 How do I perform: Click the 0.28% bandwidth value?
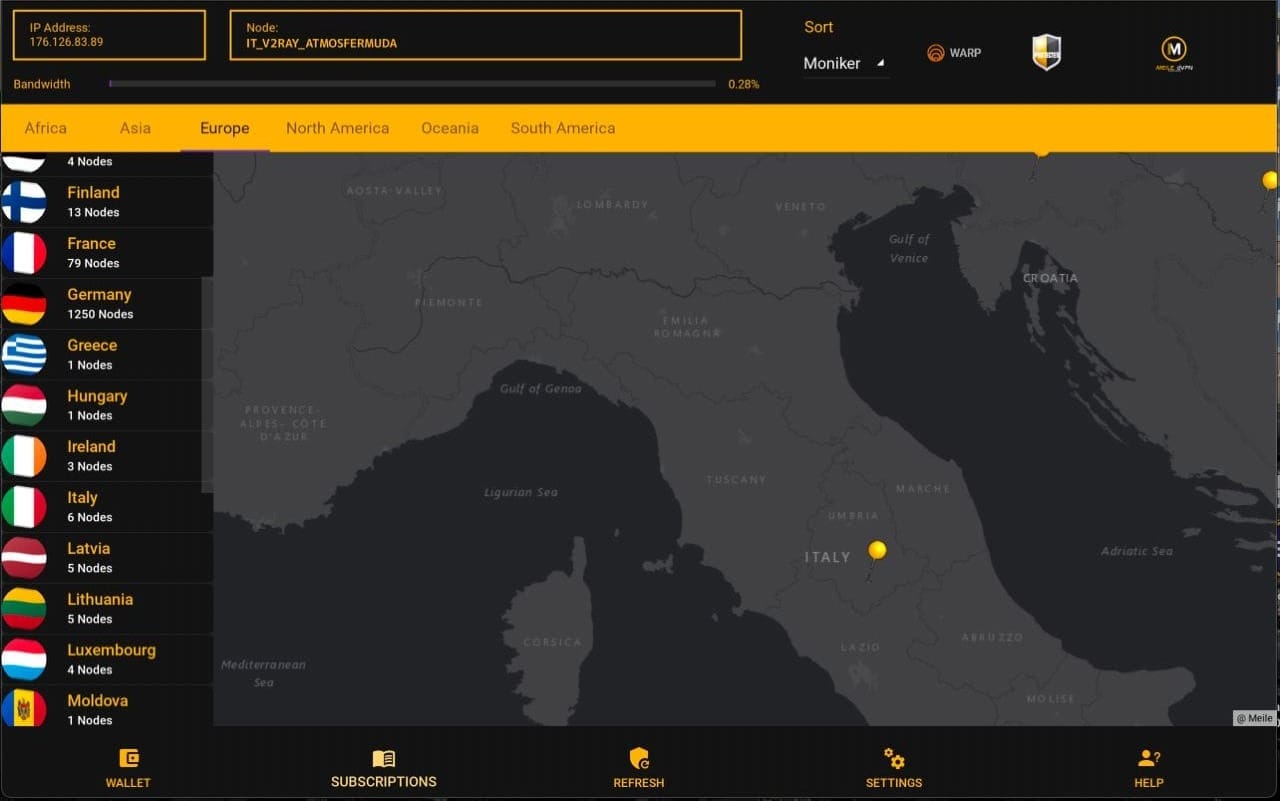click(743, 85)
